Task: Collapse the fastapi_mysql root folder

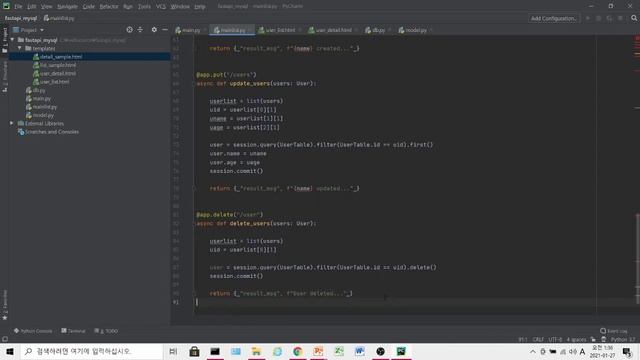Action: pos(12,40)
